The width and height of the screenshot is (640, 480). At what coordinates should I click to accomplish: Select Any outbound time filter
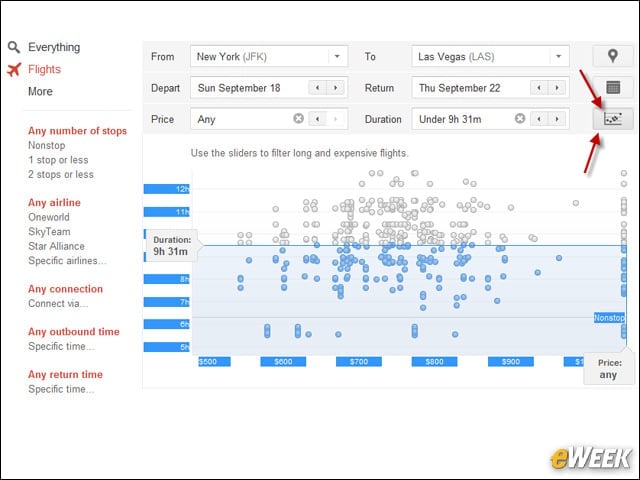(74, 332)
